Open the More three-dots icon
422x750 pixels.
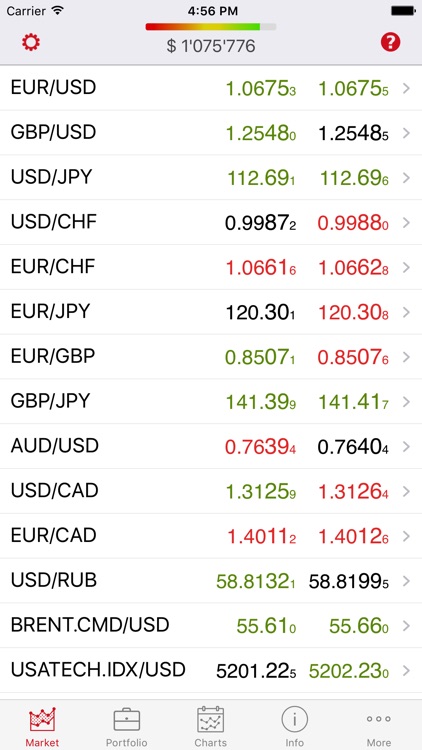point(378,719)
